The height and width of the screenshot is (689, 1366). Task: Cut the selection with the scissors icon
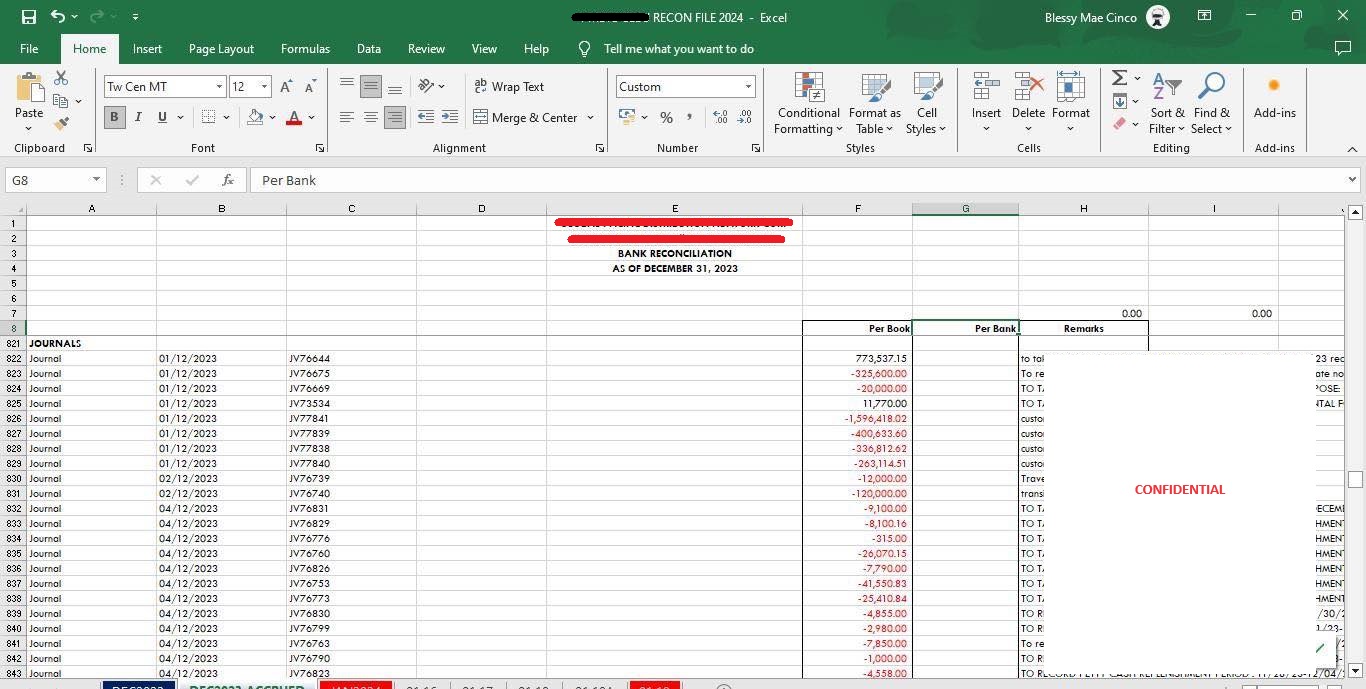tap(61, 78)
